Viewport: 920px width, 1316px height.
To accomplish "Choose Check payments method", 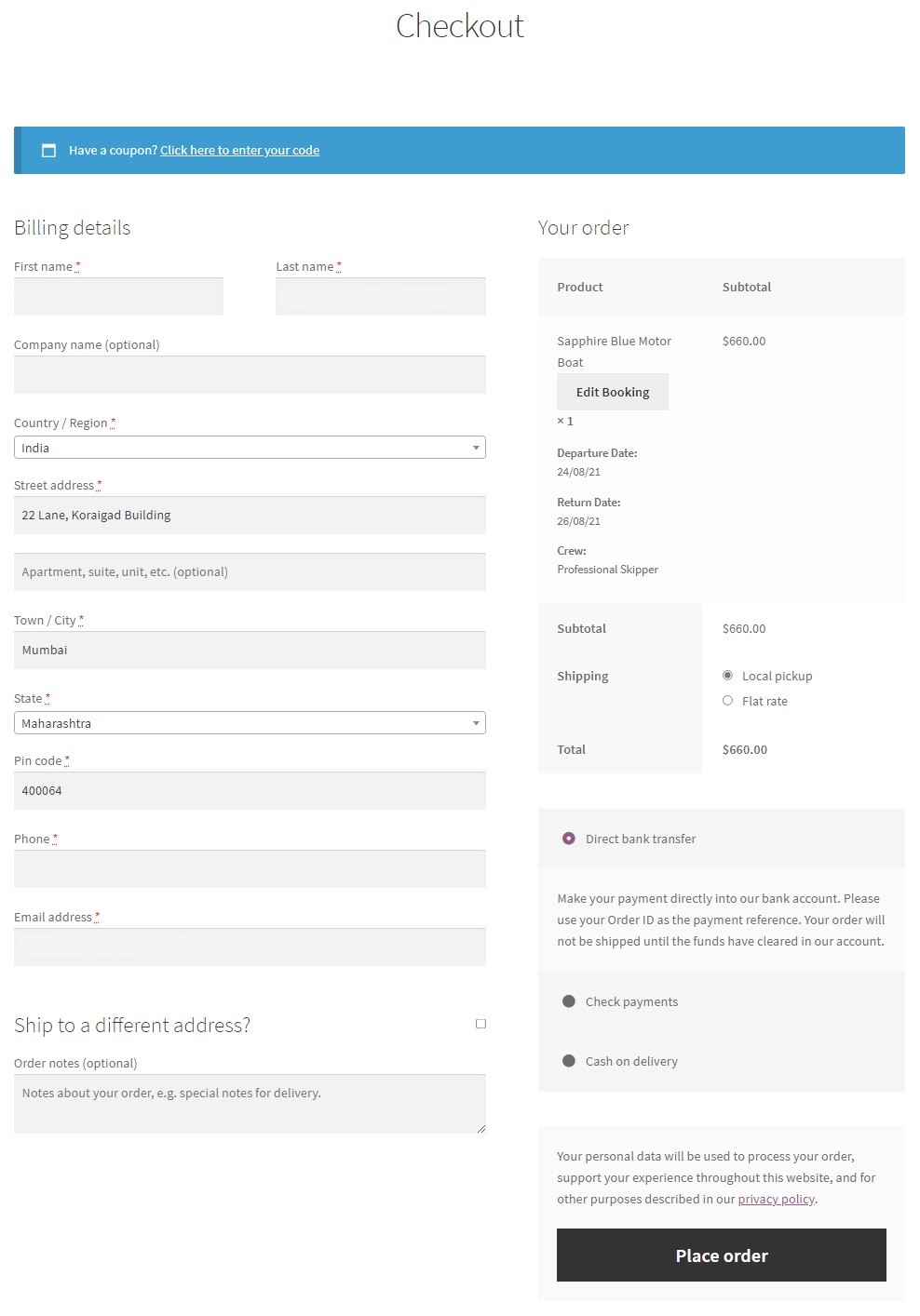I will [569, 1002].
